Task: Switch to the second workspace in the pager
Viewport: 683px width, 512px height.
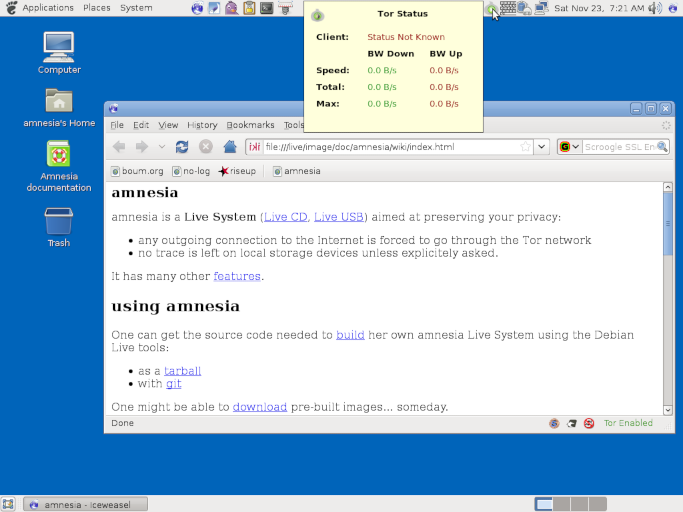Action: point(563,504)
